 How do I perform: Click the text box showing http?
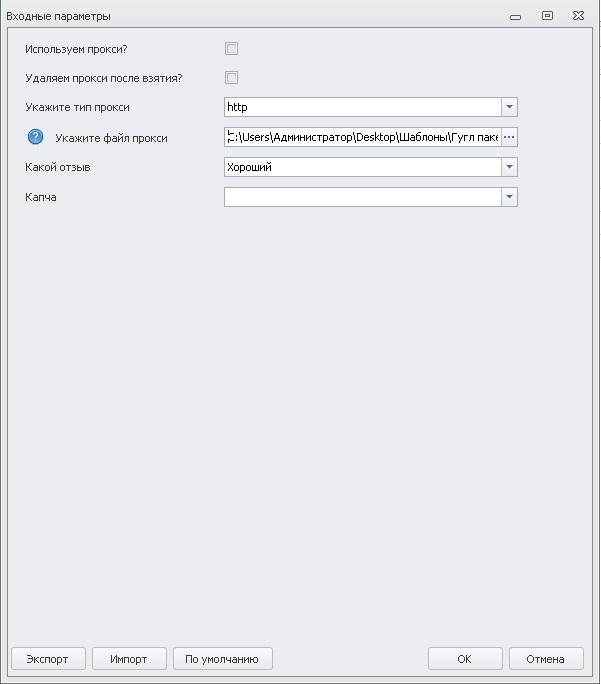[362, 107]
